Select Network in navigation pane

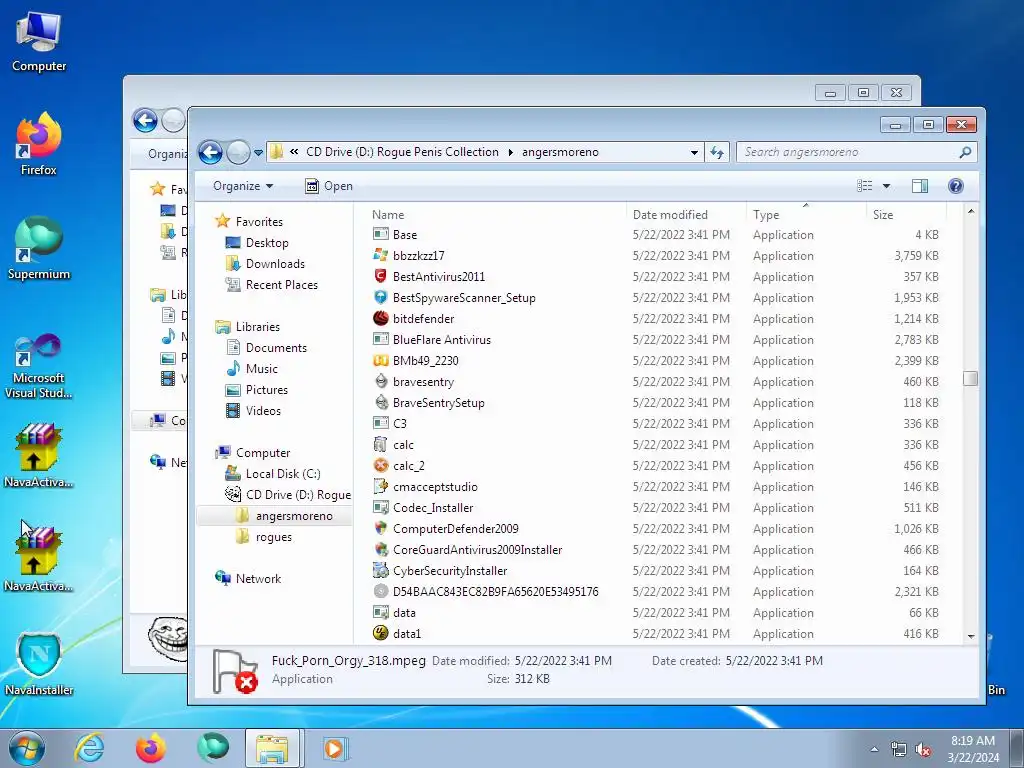tap(258, 579)
